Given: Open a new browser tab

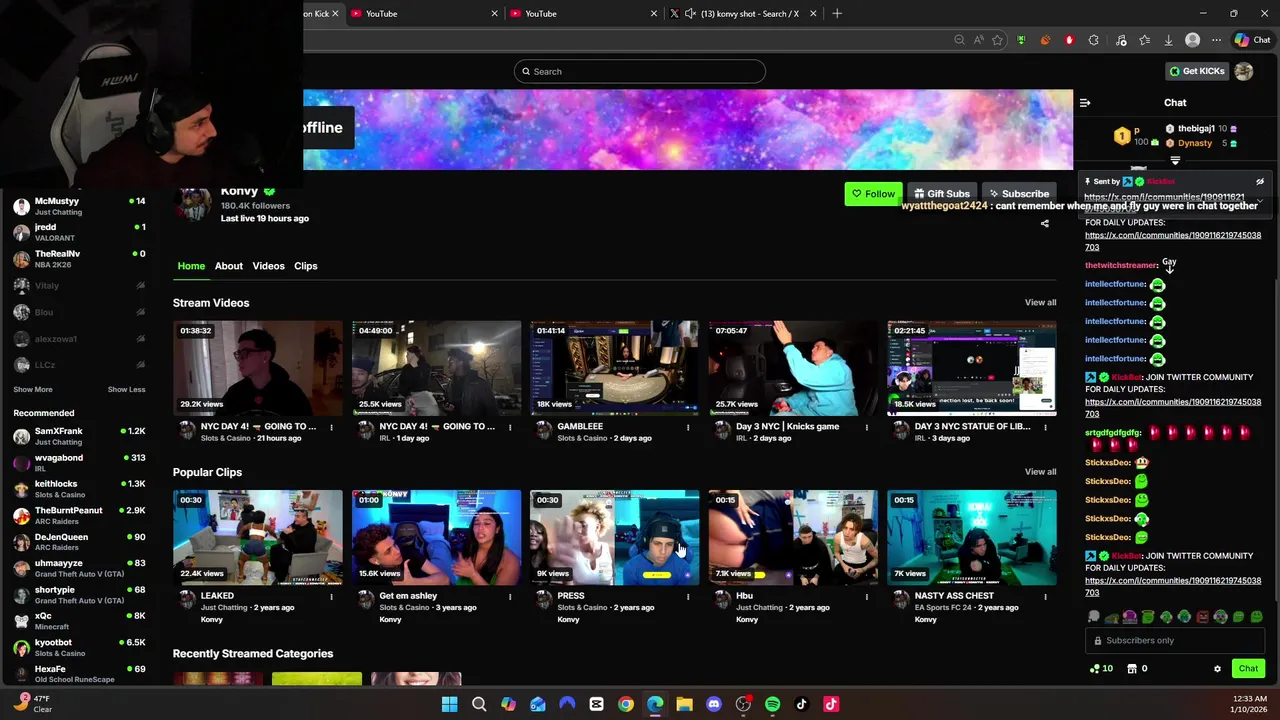Looking at the screenshot, I should tap(837, 13).
